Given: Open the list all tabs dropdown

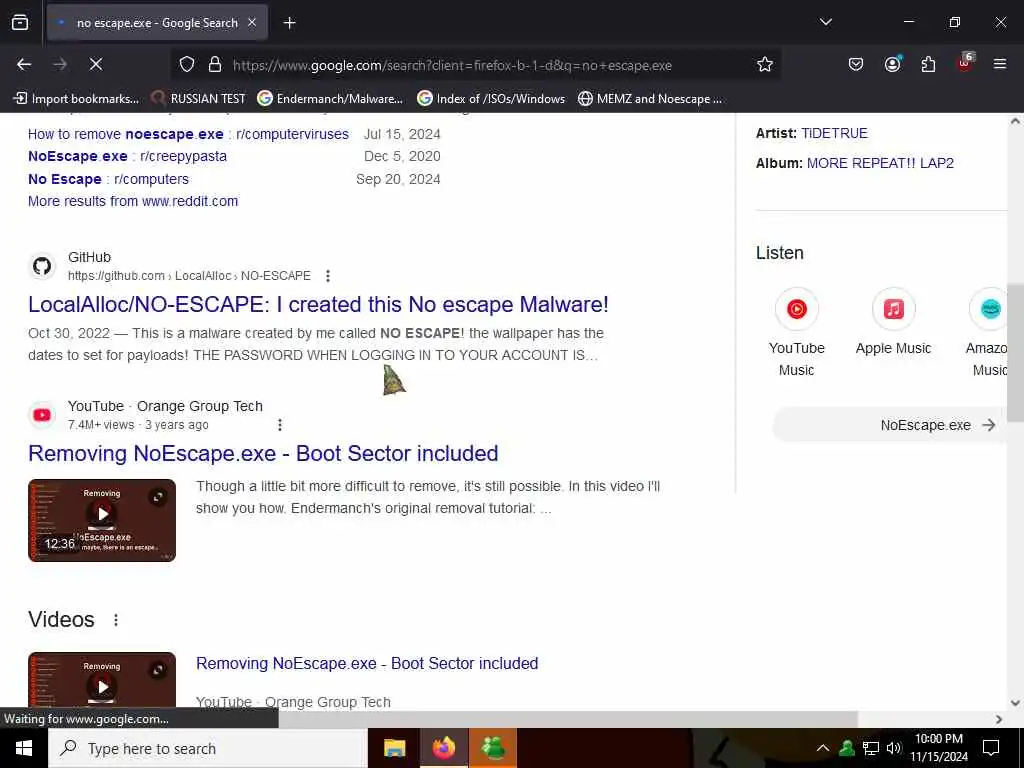Looking at the screenshot, I should 825,22.
